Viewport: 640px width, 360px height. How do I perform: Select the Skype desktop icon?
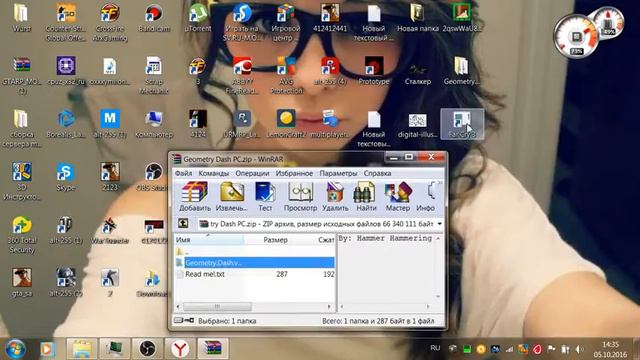click(x=65, y=177)
